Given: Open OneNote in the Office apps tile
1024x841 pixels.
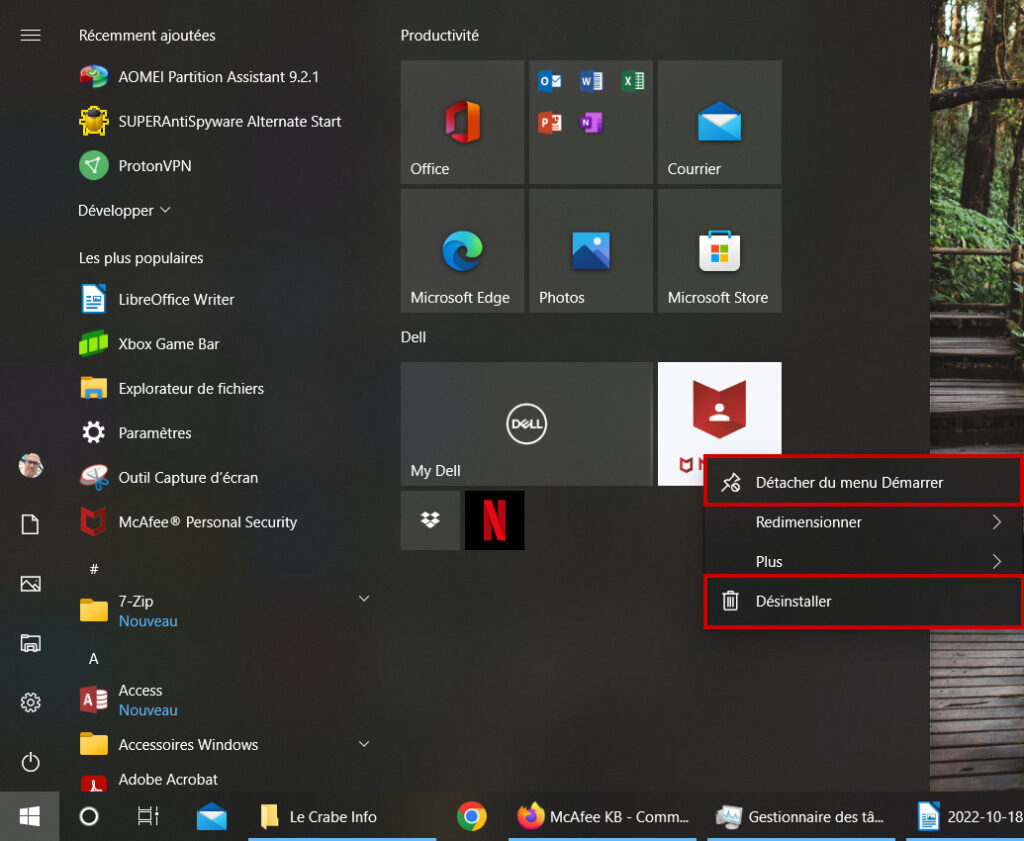Looking at the screenshot, I should pos(591,122).
